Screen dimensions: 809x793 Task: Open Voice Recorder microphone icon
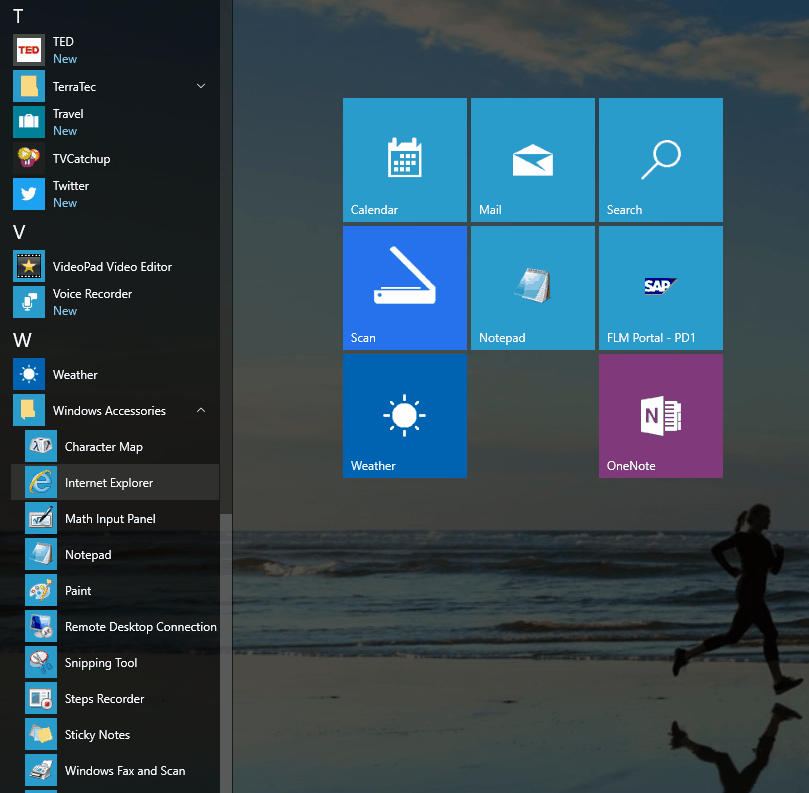pyautogui.click(x=29, y=302)
